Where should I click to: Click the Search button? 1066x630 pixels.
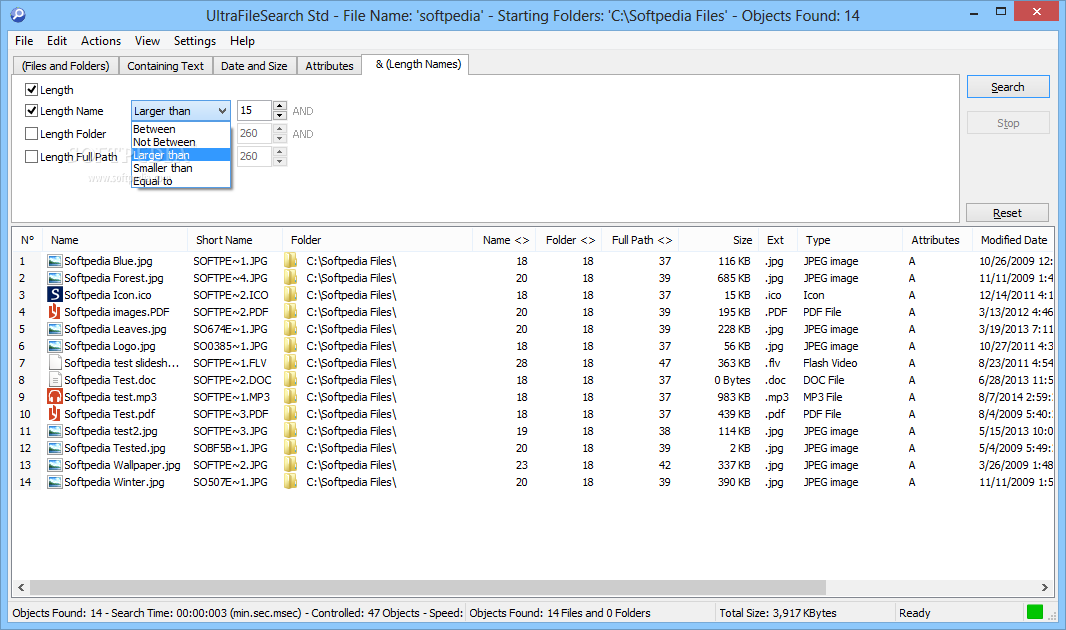click(1008, 87)
